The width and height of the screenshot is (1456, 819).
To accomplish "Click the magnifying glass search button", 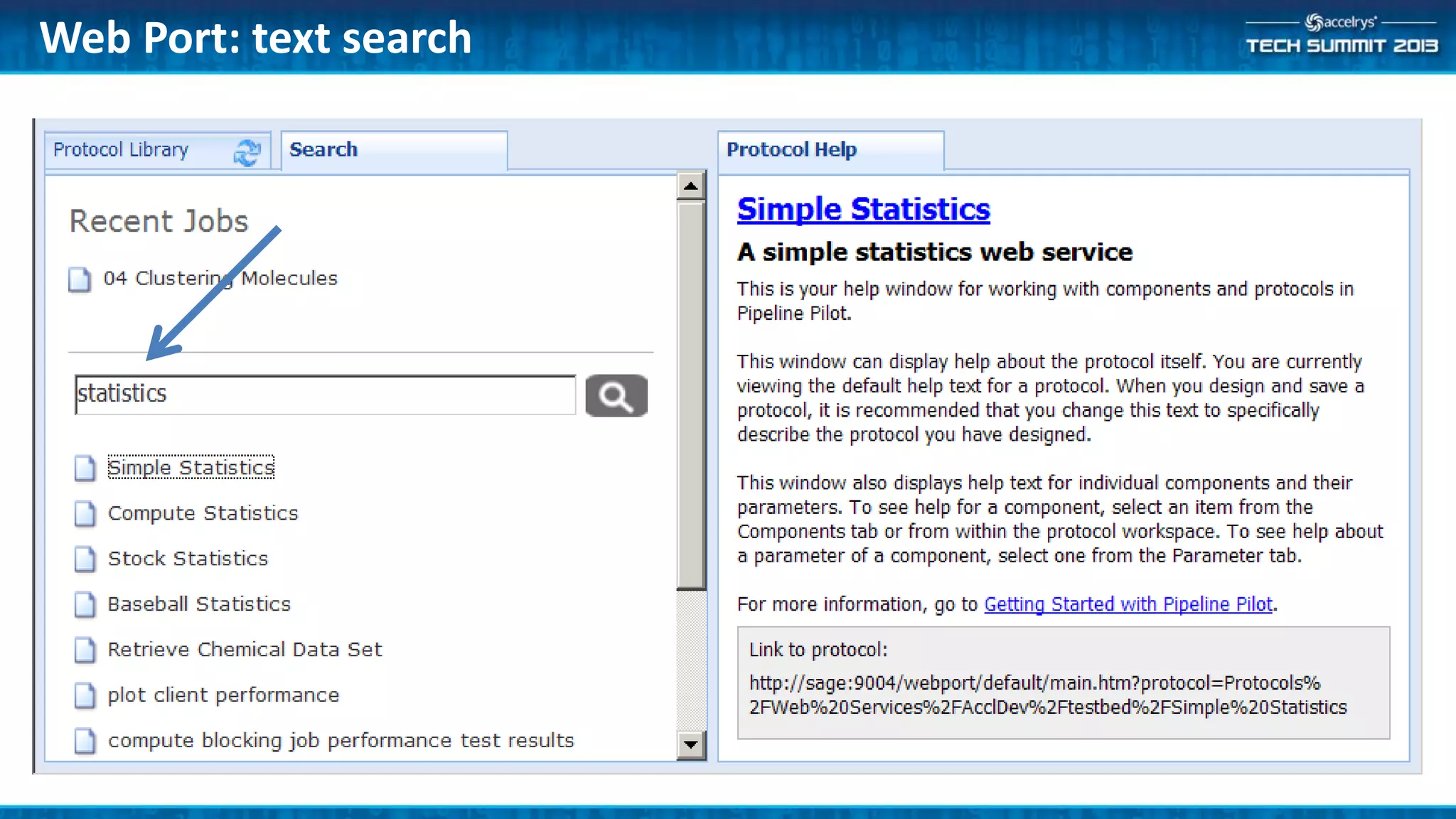I will tap(616, 395).
